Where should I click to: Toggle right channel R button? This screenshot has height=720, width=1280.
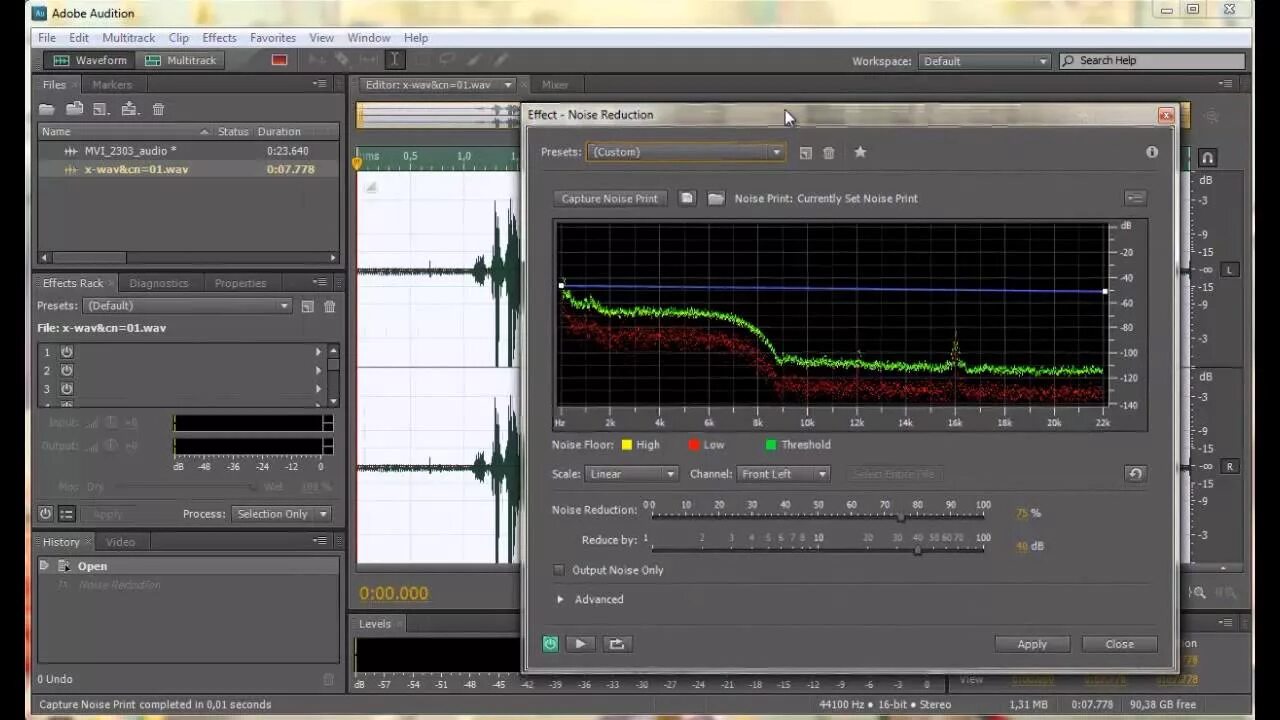pos(1230,467)
